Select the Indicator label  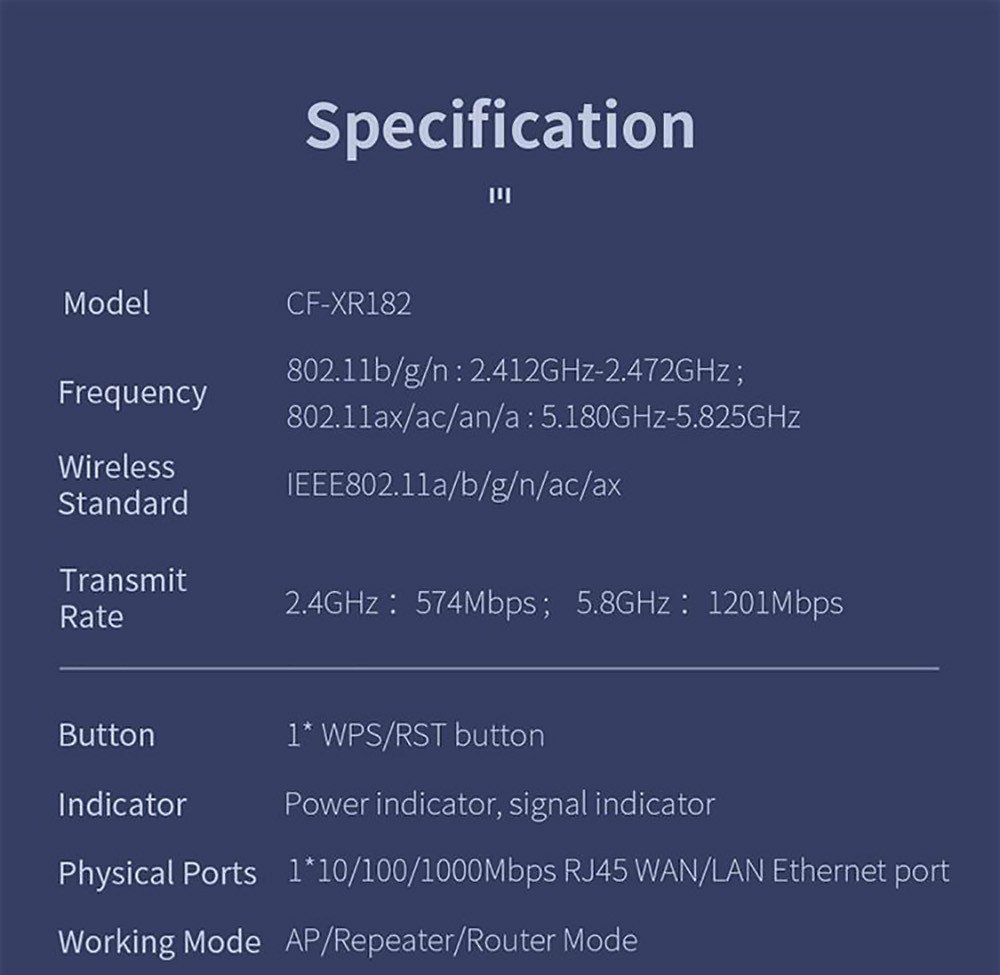(x=122, y=805)
